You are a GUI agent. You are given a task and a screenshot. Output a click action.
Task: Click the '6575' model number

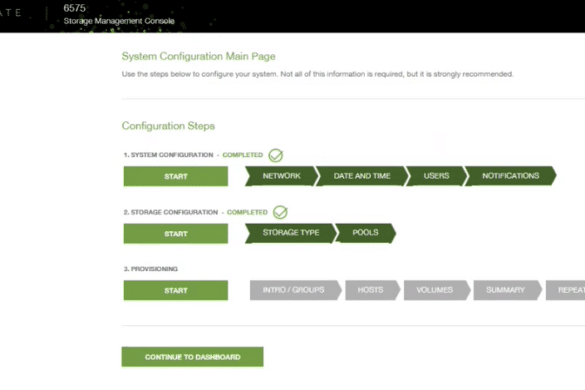(x=75, y=8)
